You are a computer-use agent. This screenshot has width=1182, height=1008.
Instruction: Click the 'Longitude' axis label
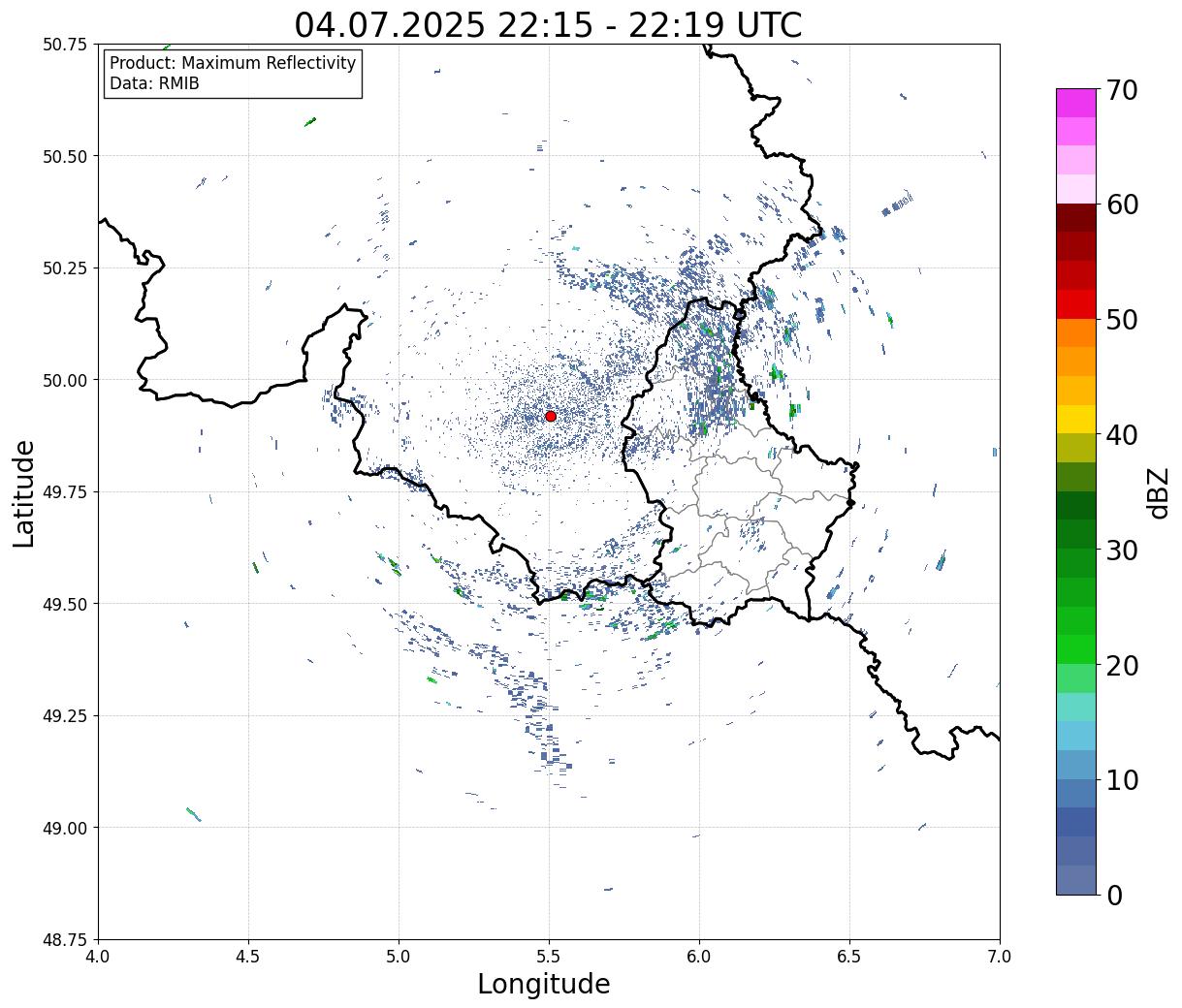click(544, 984)
